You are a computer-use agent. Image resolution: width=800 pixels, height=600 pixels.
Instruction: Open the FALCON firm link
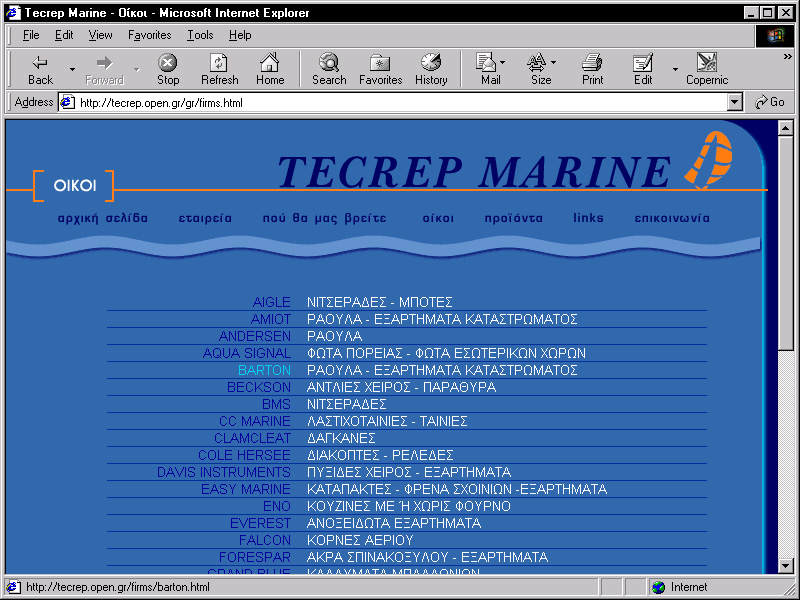[265, 540]
